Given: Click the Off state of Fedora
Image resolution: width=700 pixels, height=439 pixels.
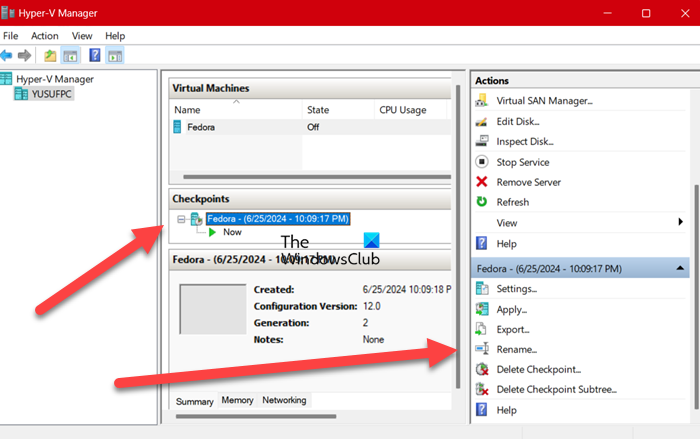Looking at the screenshot, I should point(313,127).
